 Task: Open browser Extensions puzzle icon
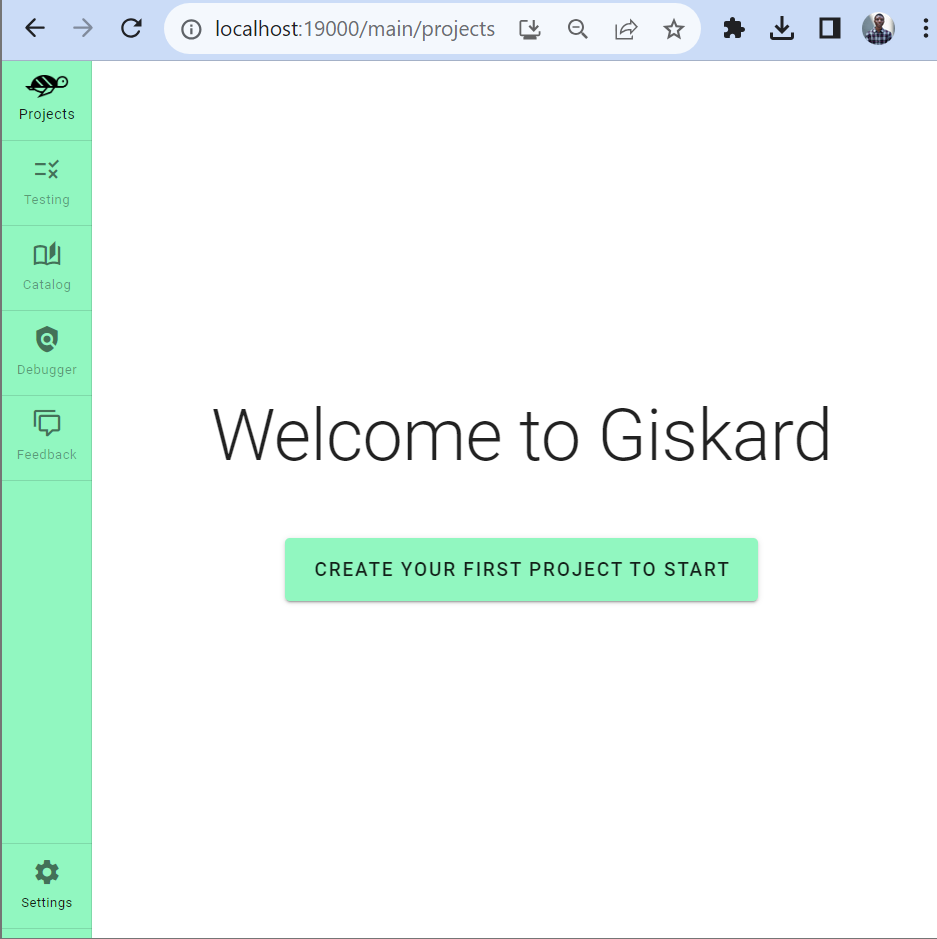pyautogui.click(x=733, y=28)
